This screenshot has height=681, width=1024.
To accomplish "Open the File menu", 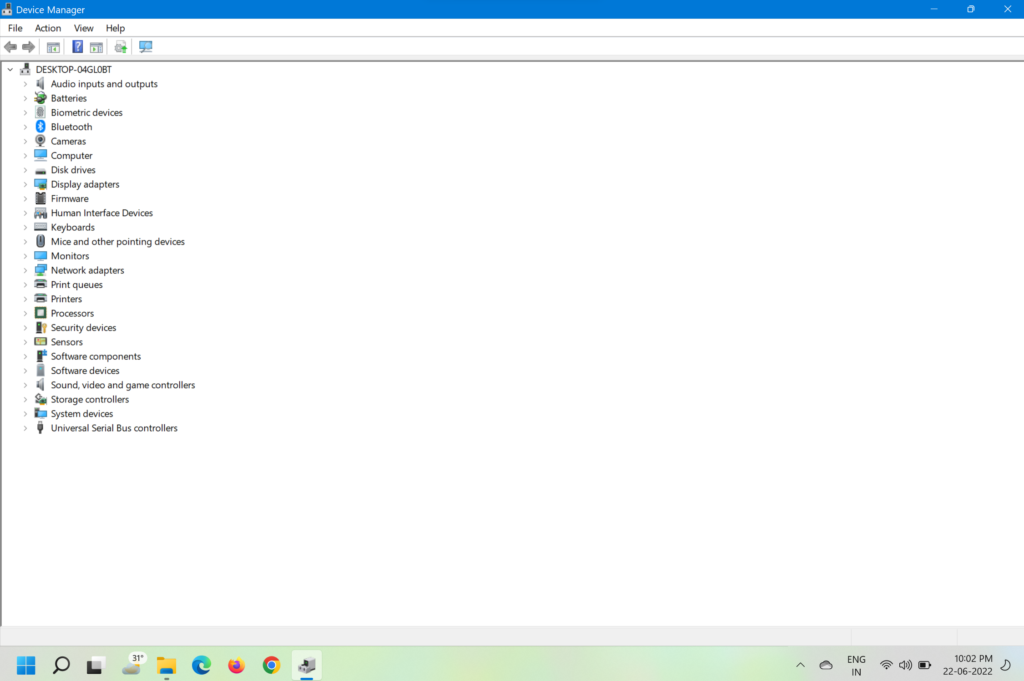I will [15, 28].
